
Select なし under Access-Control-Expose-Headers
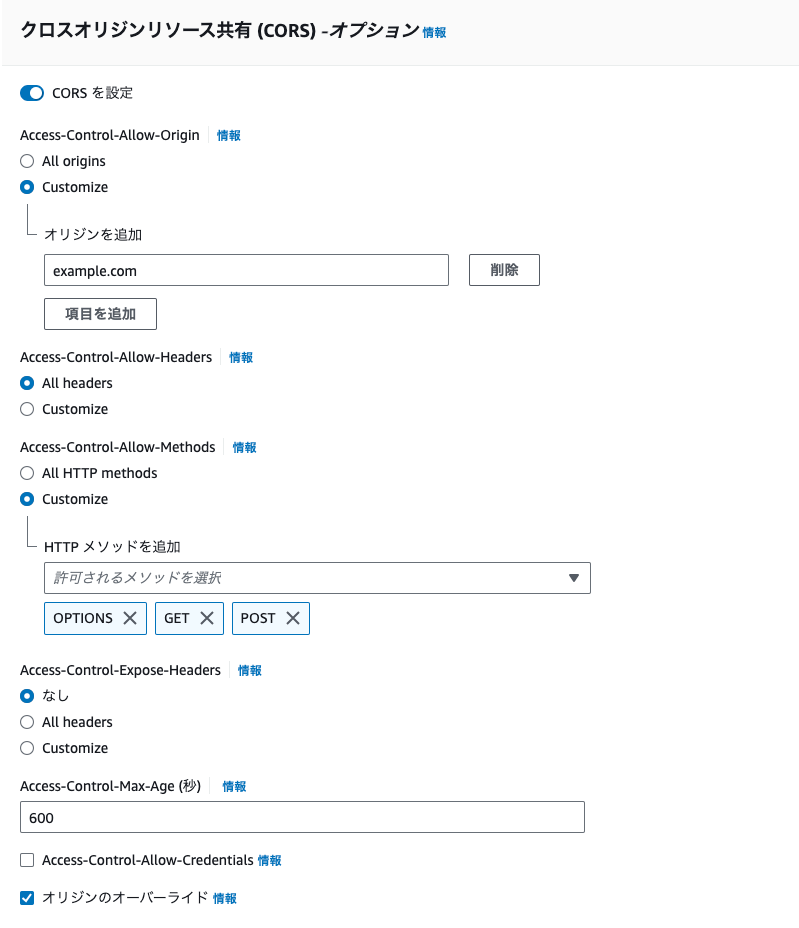coord(27,696)
